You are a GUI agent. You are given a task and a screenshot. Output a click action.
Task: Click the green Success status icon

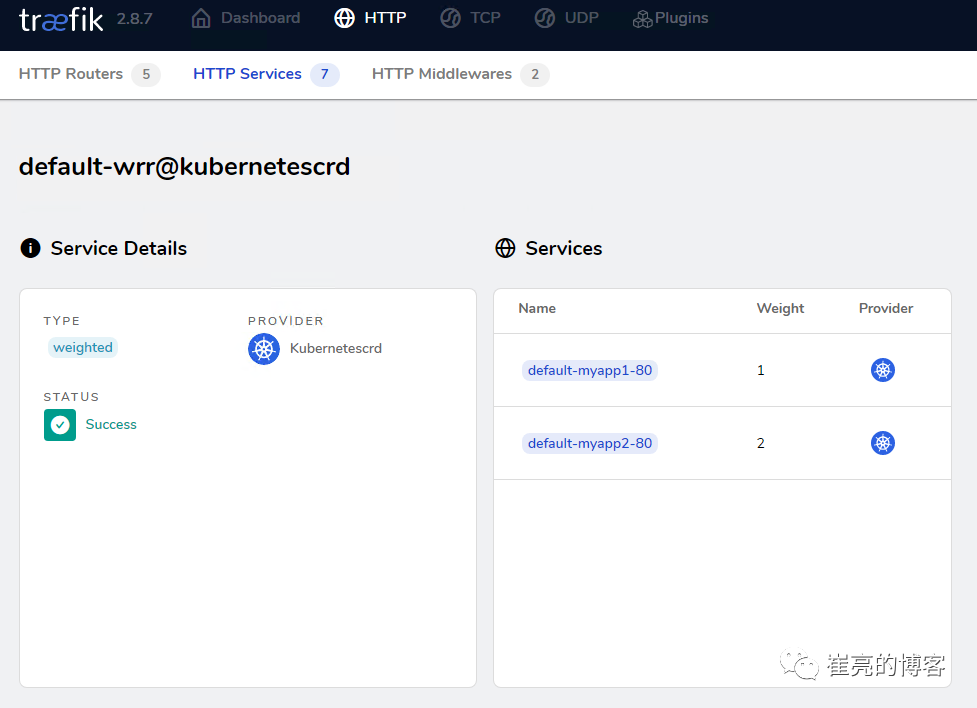tap(60, 425)
